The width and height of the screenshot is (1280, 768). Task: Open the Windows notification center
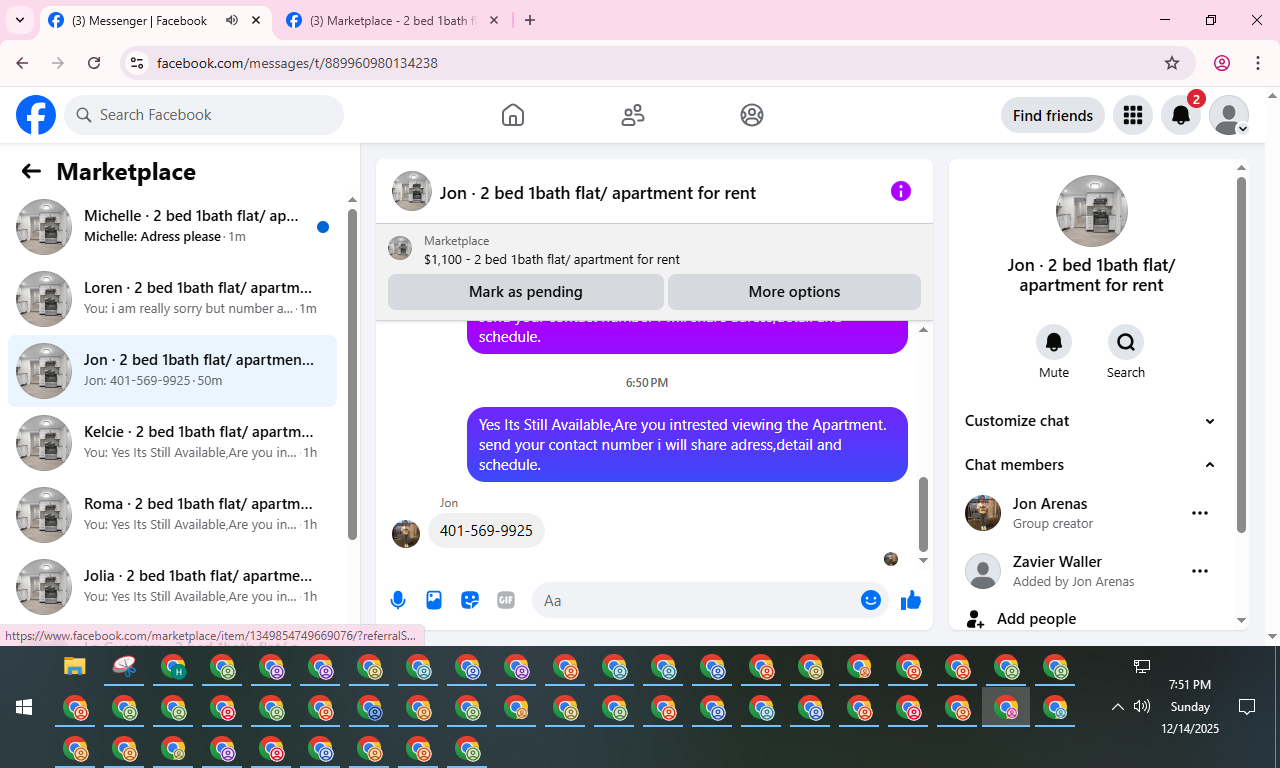coord(1247,707)
